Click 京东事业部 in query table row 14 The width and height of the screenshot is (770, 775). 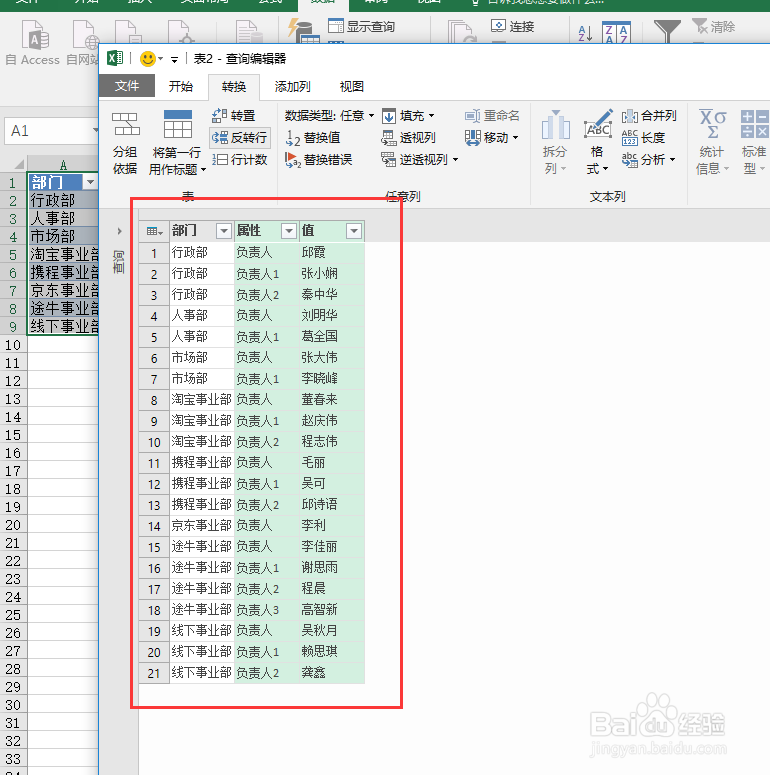(202, 526)
